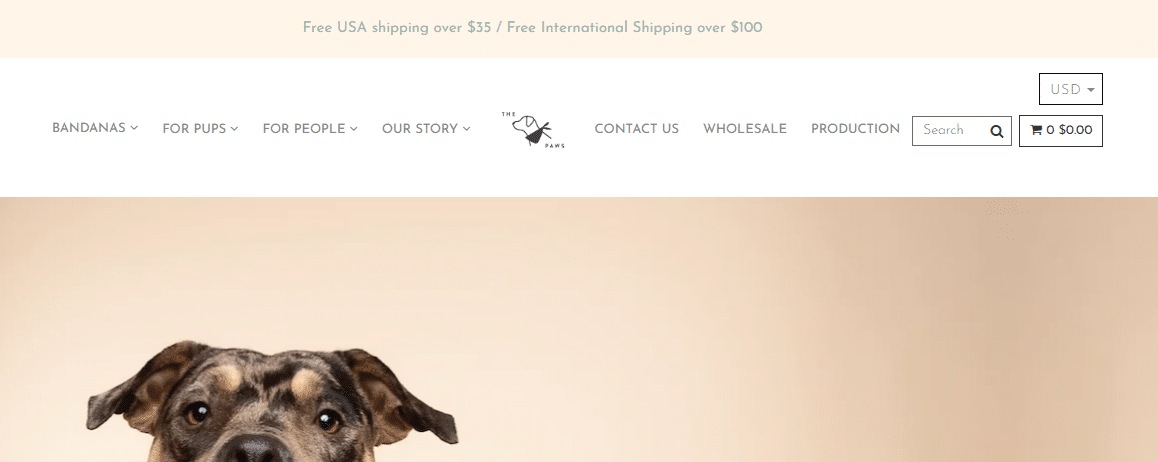The width and height of the screenshot is (1158, 462).
Task: View cart showing 0 $0.00
Action: 1061,131
